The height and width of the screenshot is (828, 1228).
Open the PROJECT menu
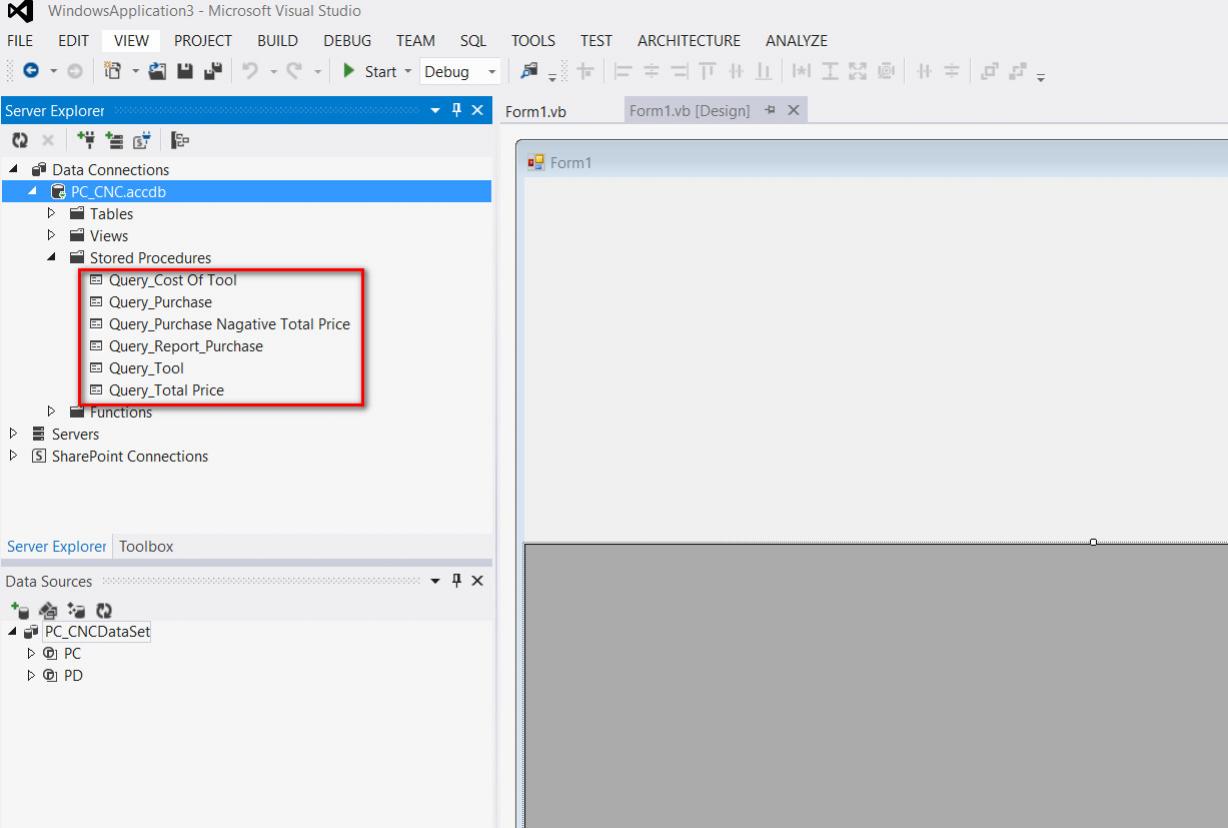pyautogui.click(x=203, y=41)
